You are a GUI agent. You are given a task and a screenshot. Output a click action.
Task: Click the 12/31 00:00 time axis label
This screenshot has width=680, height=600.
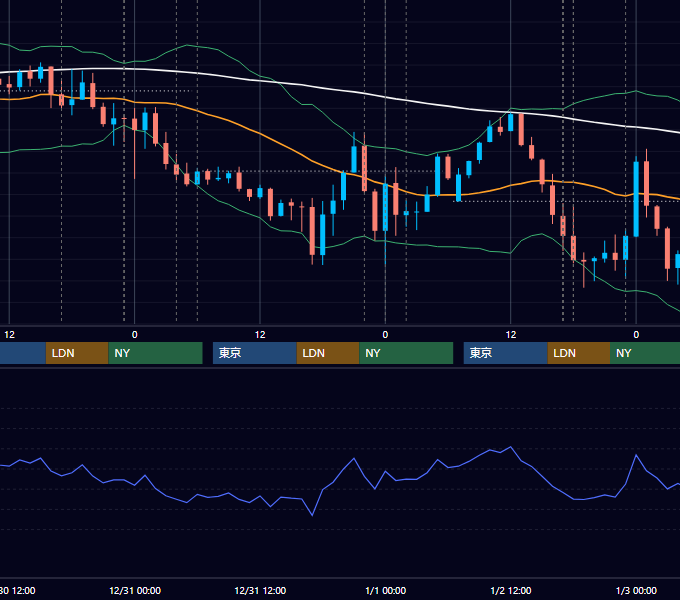point(135,590)
